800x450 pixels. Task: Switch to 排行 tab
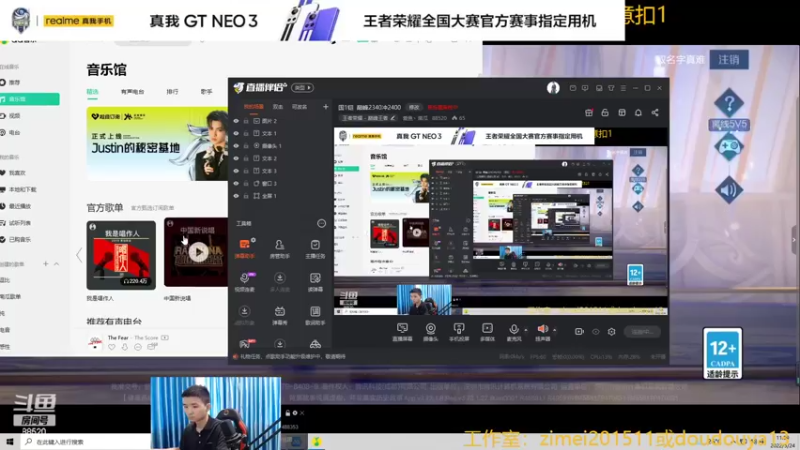pos(172,92)
